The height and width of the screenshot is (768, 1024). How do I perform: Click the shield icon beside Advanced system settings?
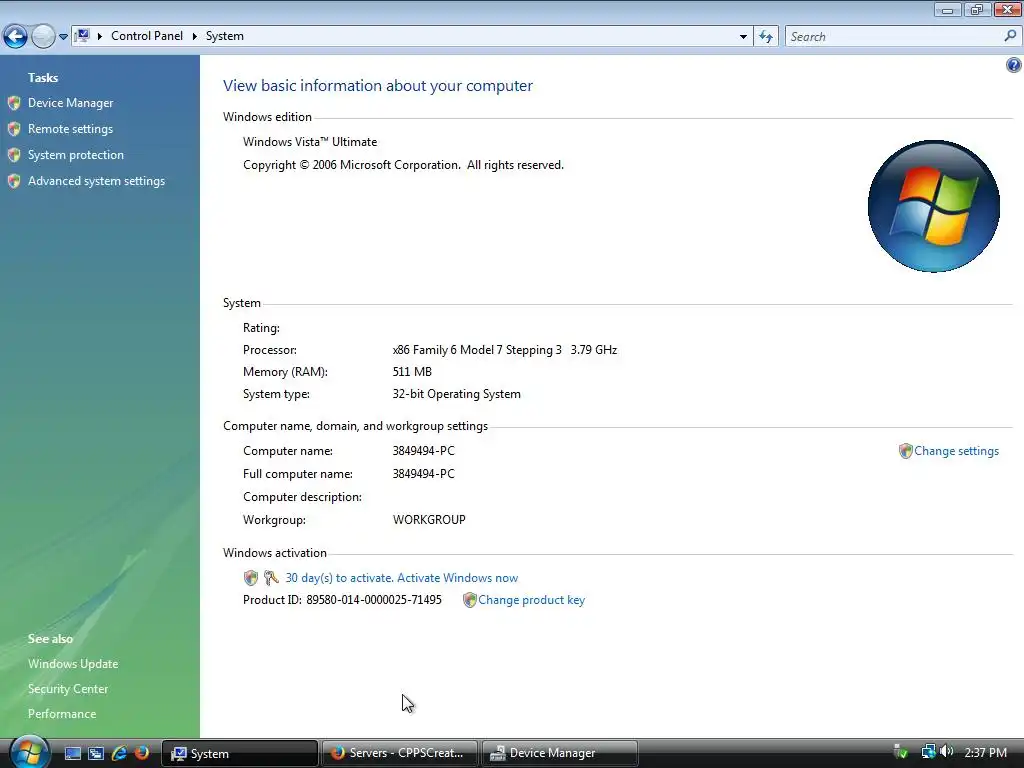(x=14, y=182)
